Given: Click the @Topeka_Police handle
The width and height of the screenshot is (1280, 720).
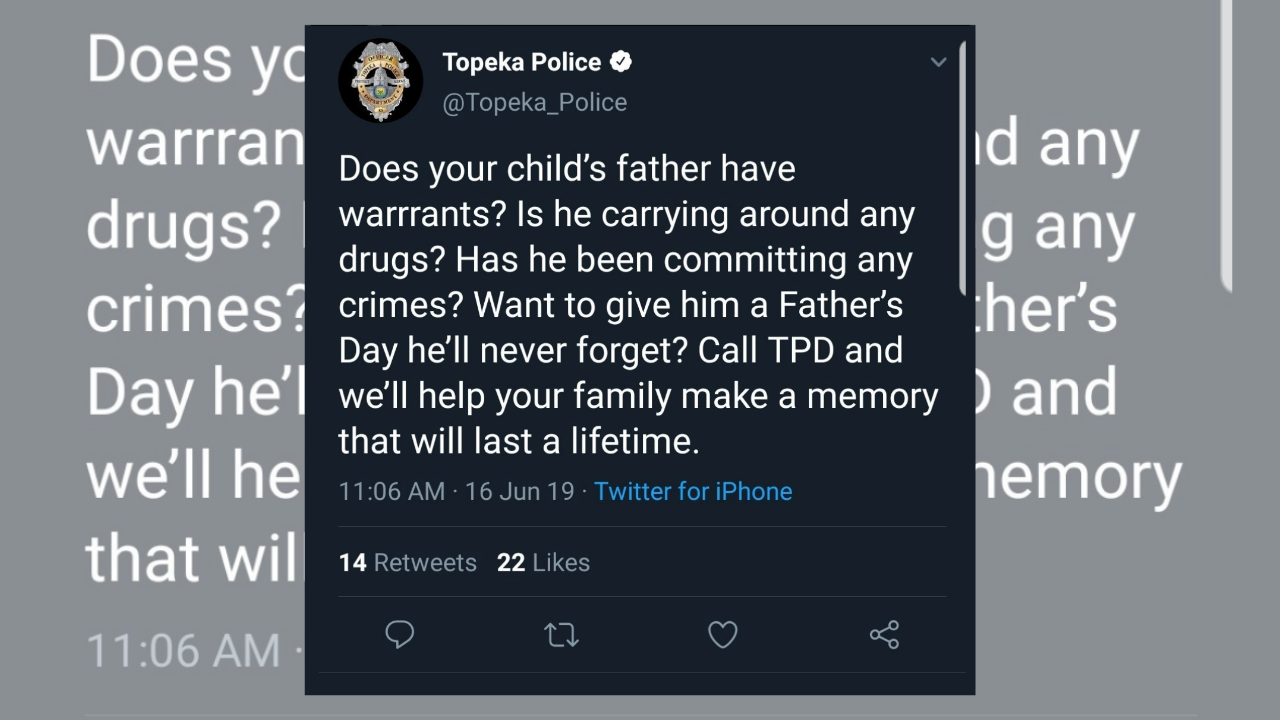Looking at the screenshot, I should click(x=535, y=102).
